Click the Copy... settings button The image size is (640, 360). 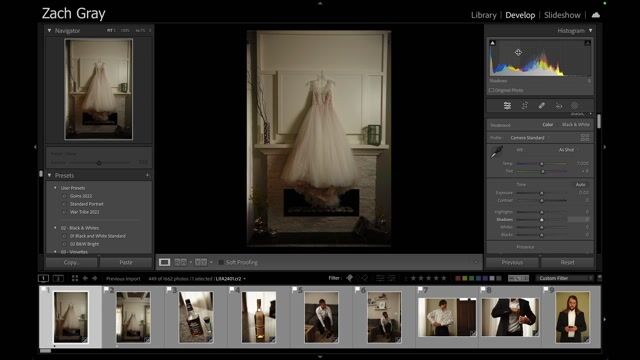[x=71, y=262]
